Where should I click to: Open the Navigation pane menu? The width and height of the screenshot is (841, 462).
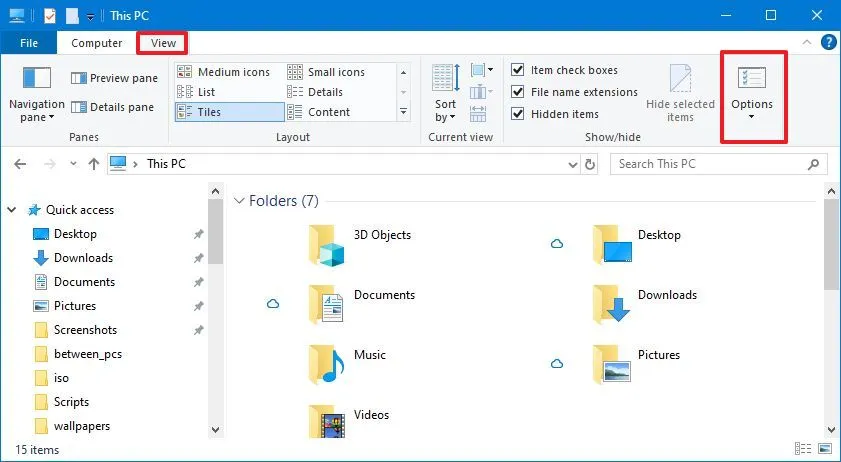36,94
